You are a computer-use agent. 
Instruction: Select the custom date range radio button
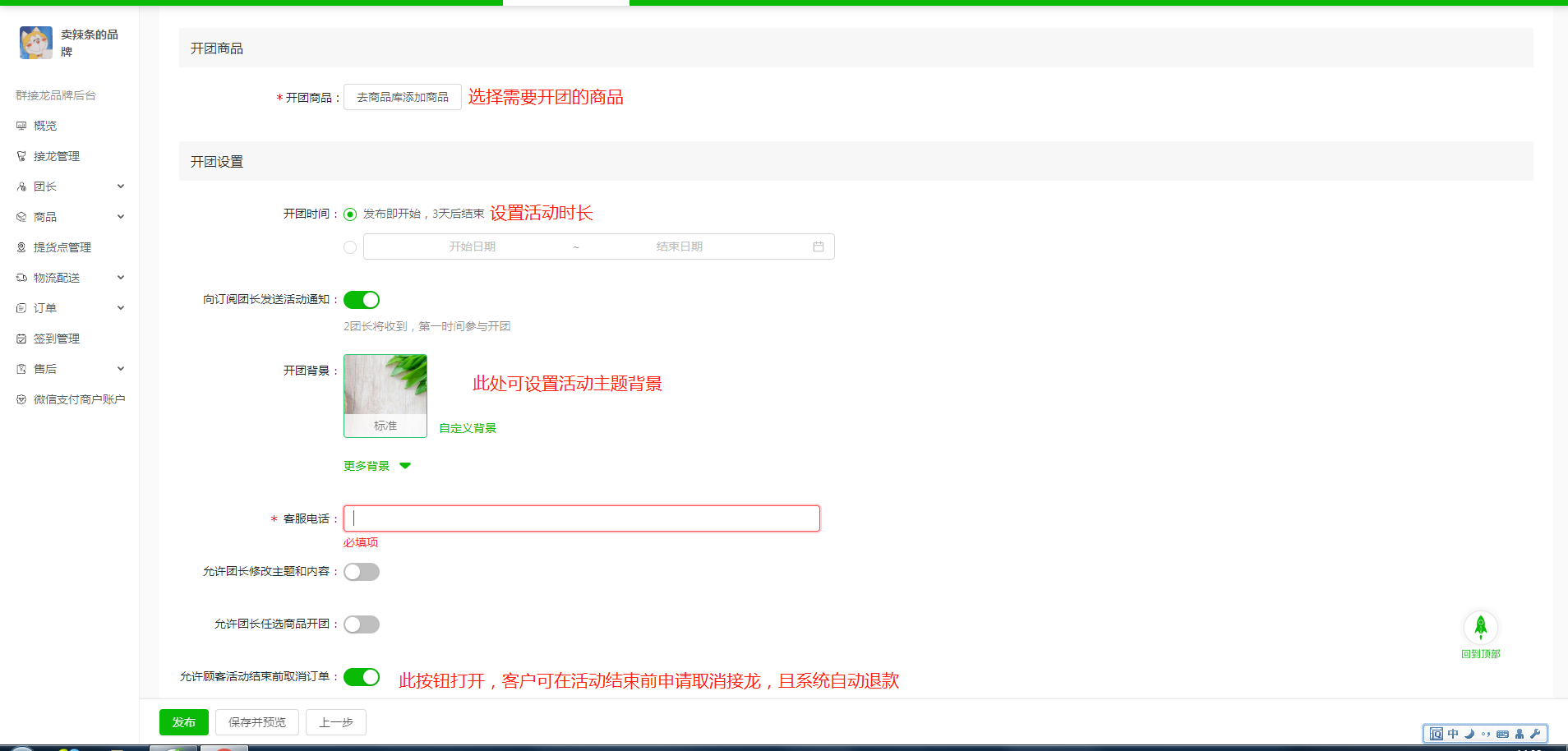click(x=350, y=247)
